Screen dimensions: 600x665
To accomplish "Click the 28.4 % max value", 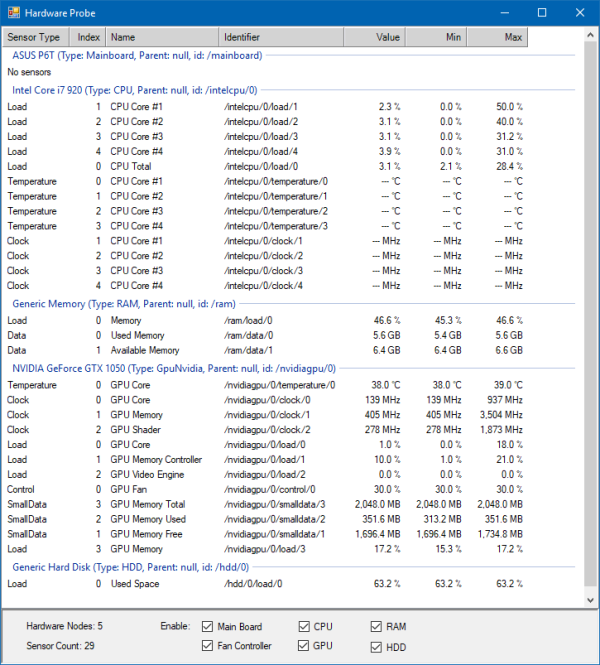I will click(x=510, y=167).
